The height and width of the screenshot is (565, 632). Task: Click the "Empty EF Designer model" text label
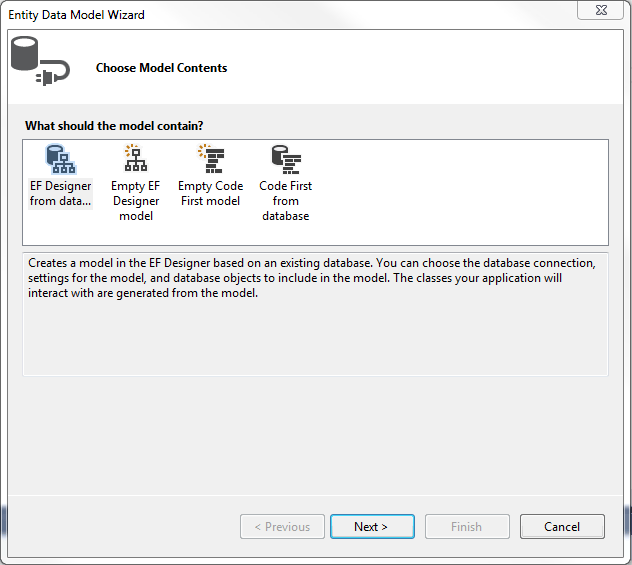pos(136,201)
